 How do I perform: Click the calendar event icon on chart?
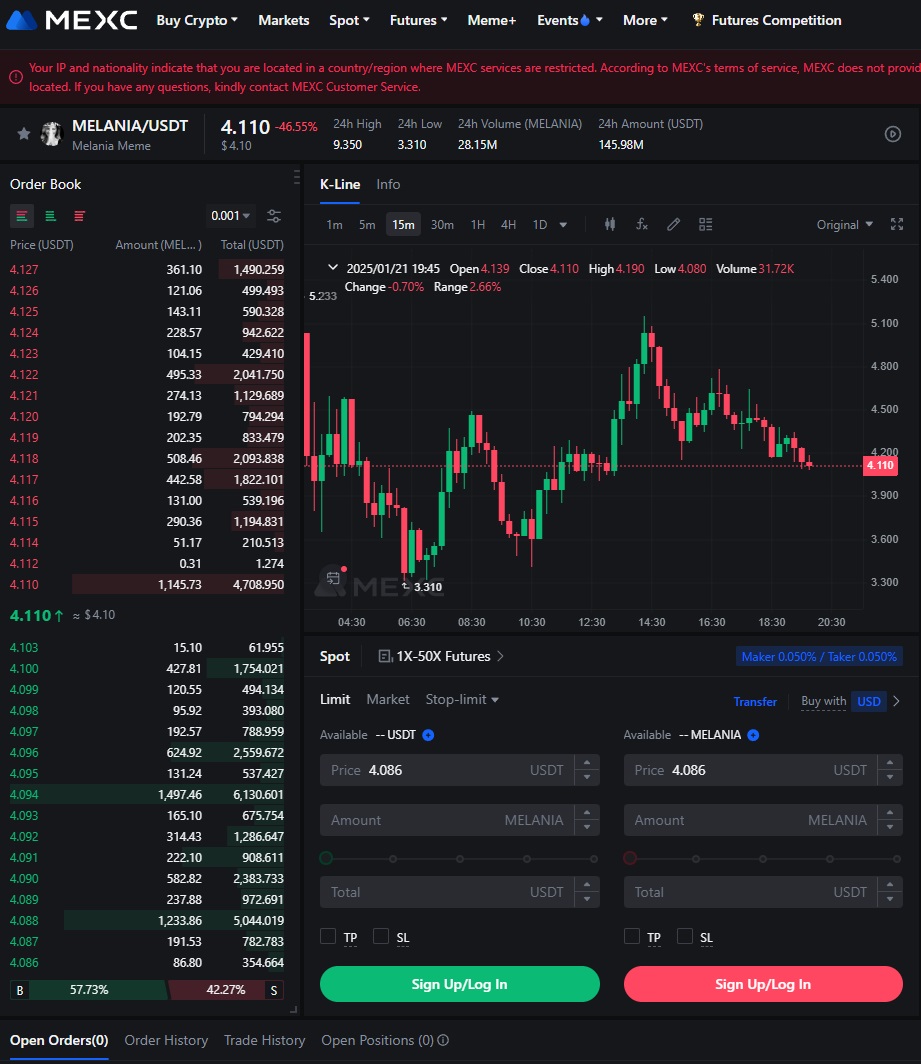point(333,578)
